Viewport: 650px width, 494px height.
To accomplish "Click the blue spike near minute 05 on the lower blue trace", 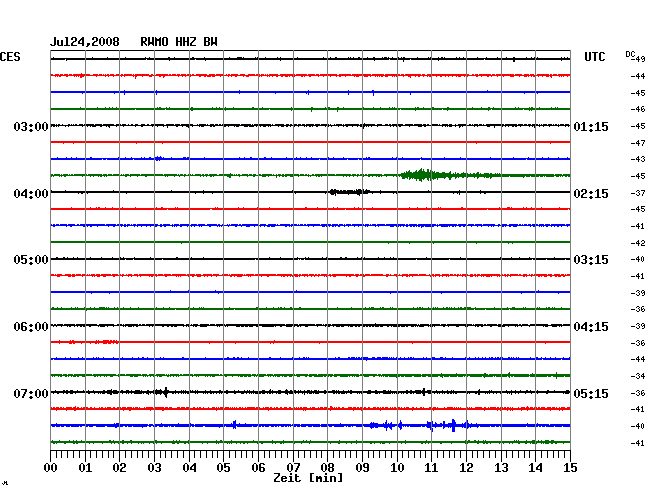I will (x=234, y=424).
